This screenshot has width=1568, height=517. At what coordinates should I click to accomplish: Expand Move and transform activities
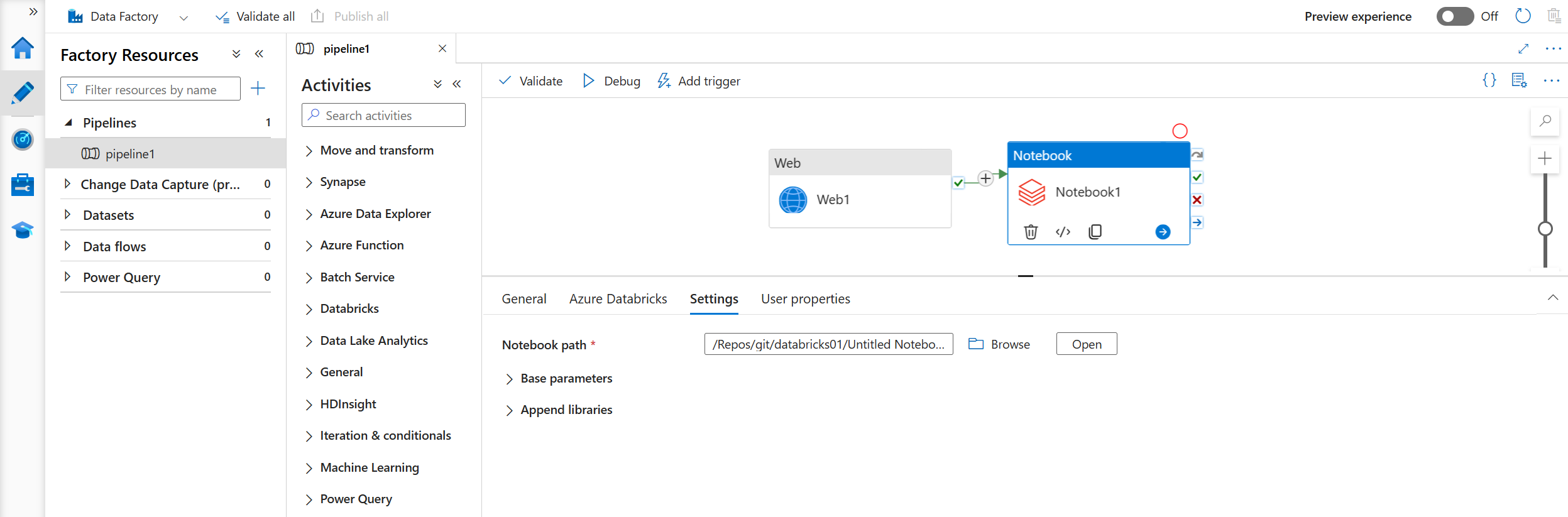click(x=309, y=151)
